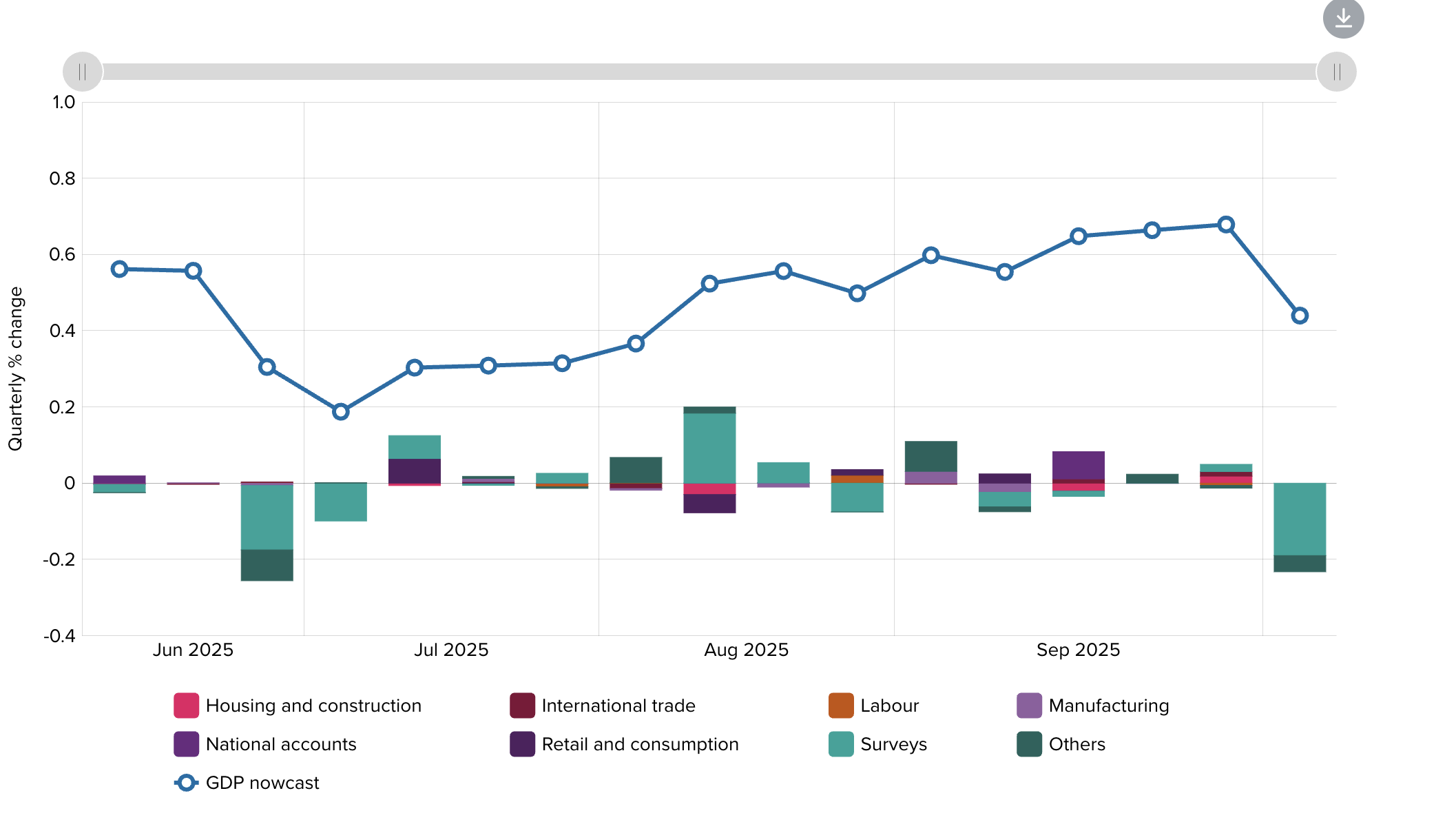Click the download chart icon
Image resolution: width=1456 pixels, height=813 pixels.
pos(1343,19)
